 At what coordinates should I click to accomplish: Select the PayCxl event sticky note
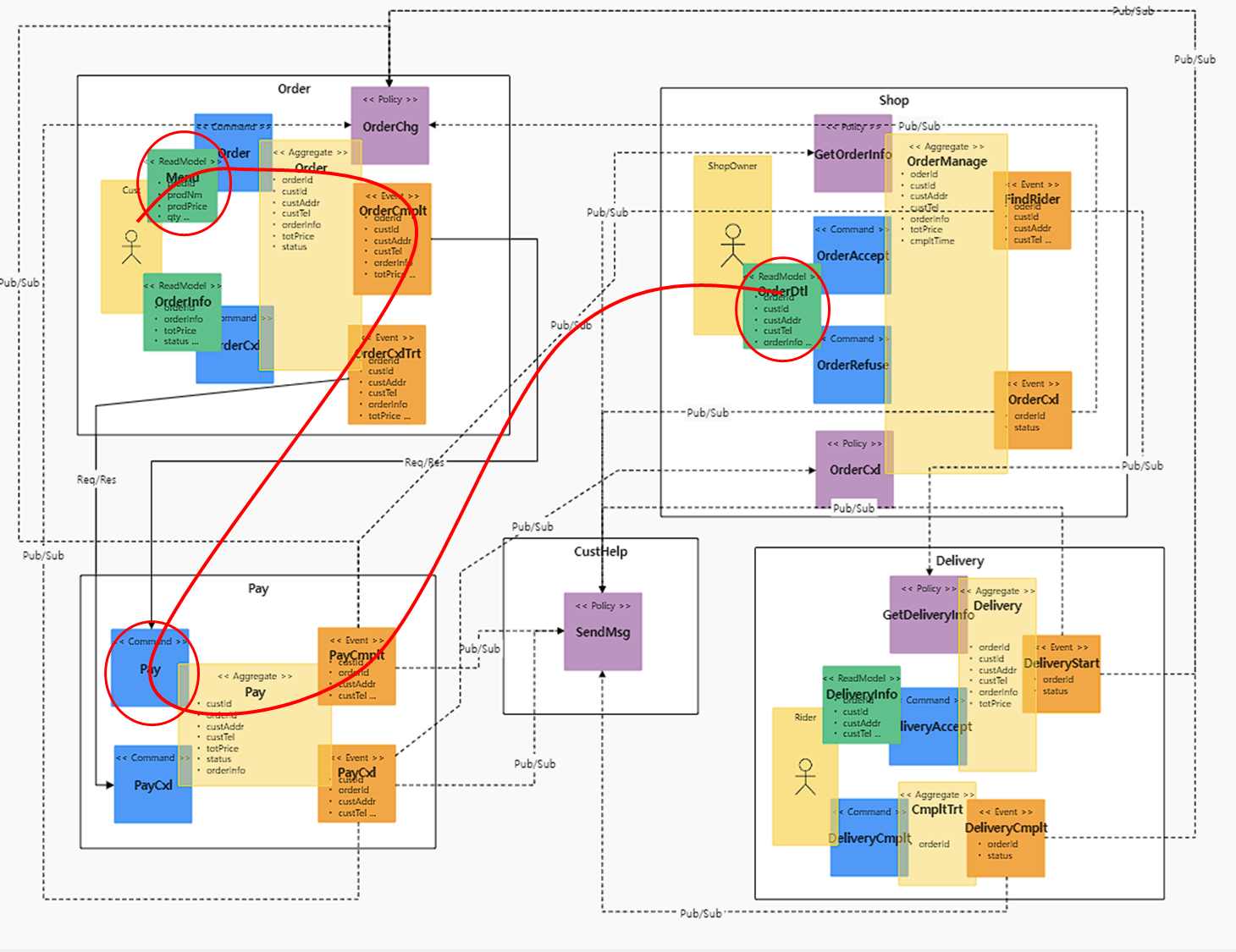(x=356, y=784)
